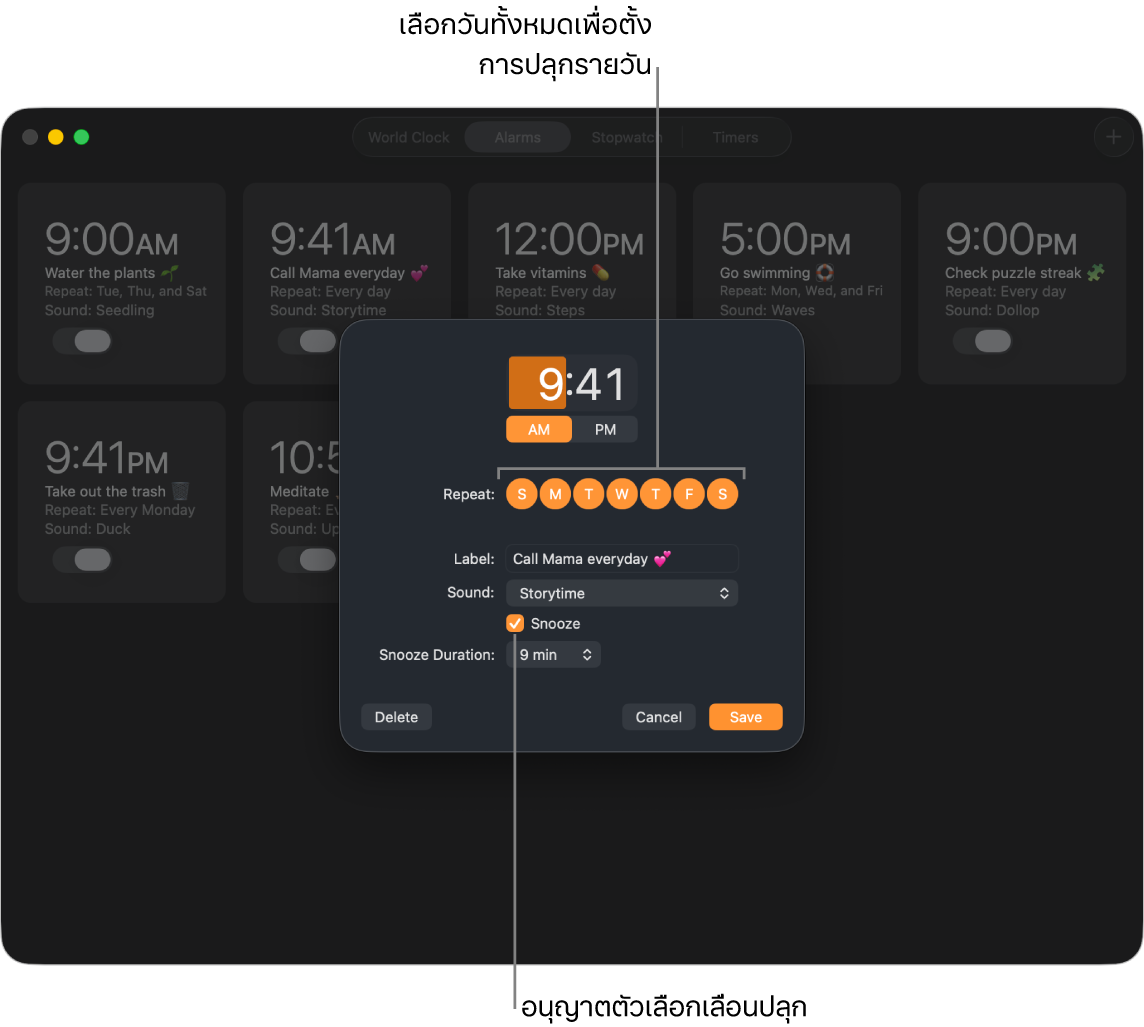The width and height of the screenshot is (1144, 1027).
Task: Save the alarm with the Save button
Action: click(x=746, y=717)
